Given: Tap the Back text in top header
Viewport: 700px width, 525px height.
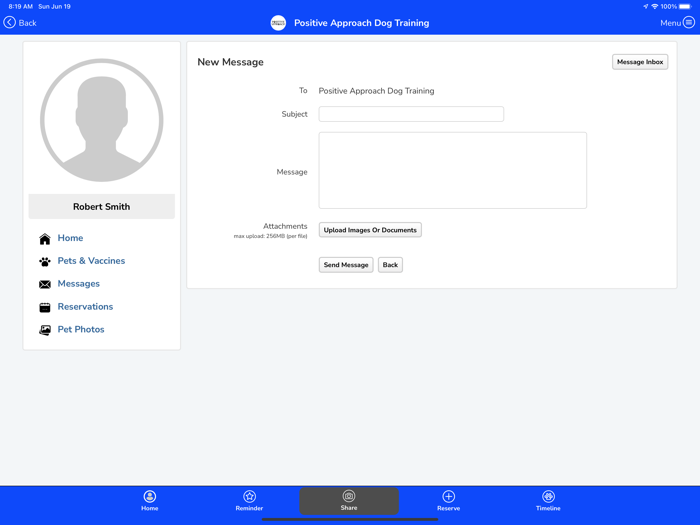Looking at the screenshot, I should 27,23.
